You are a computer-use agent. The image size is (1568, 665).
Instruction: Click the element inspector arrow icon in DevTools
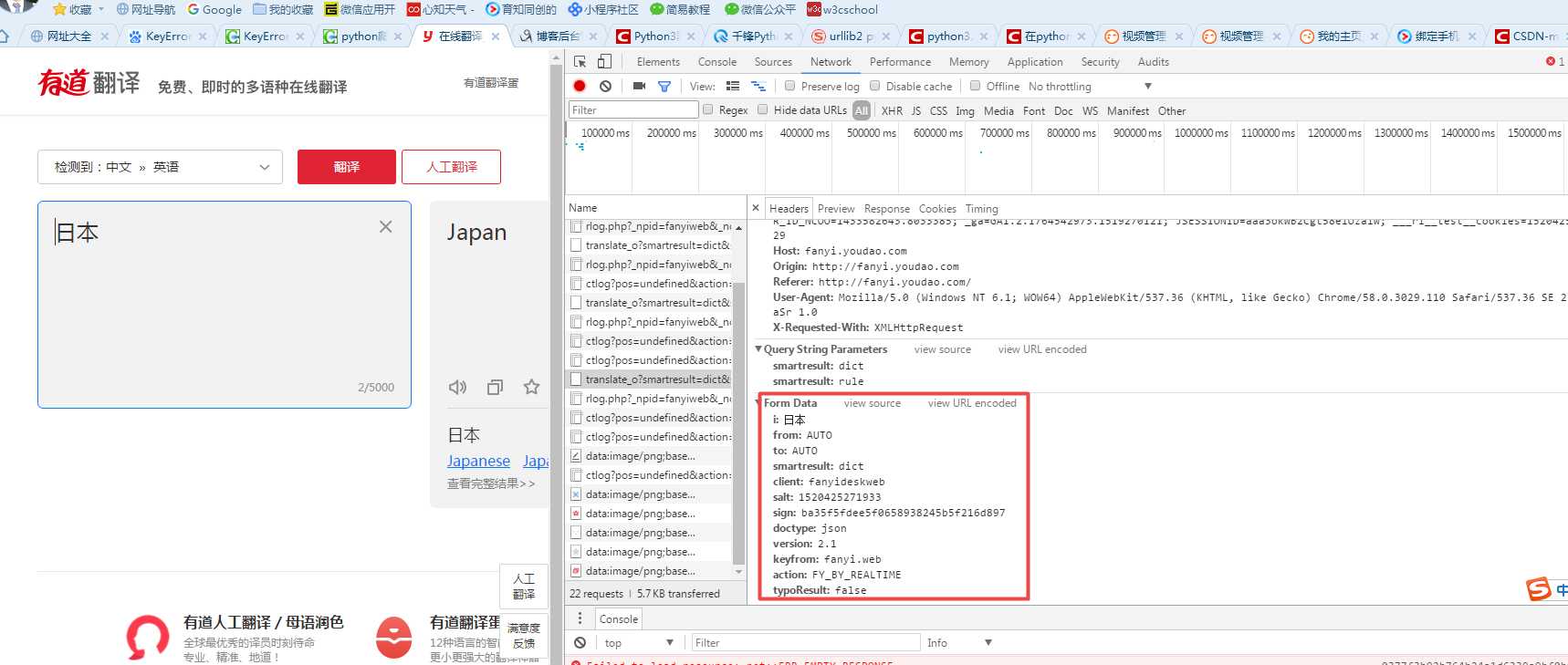pos(580,61)
